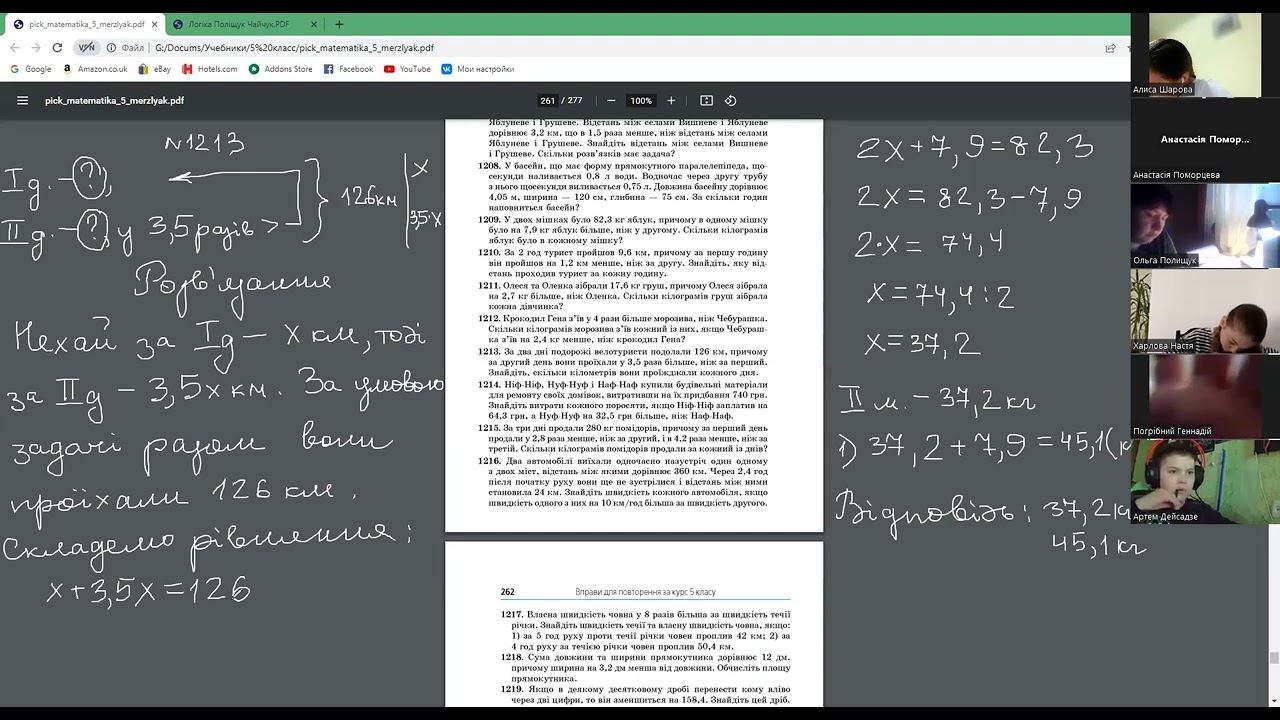Share this page via address bar icon

pyautogui.click(x=1110, y=47)
